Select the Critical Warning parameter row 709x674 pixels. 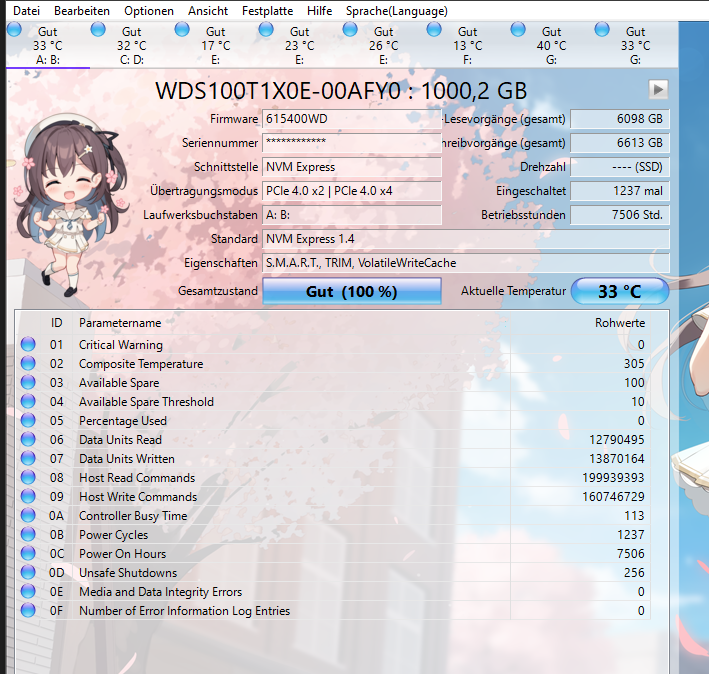pos(334,344)
